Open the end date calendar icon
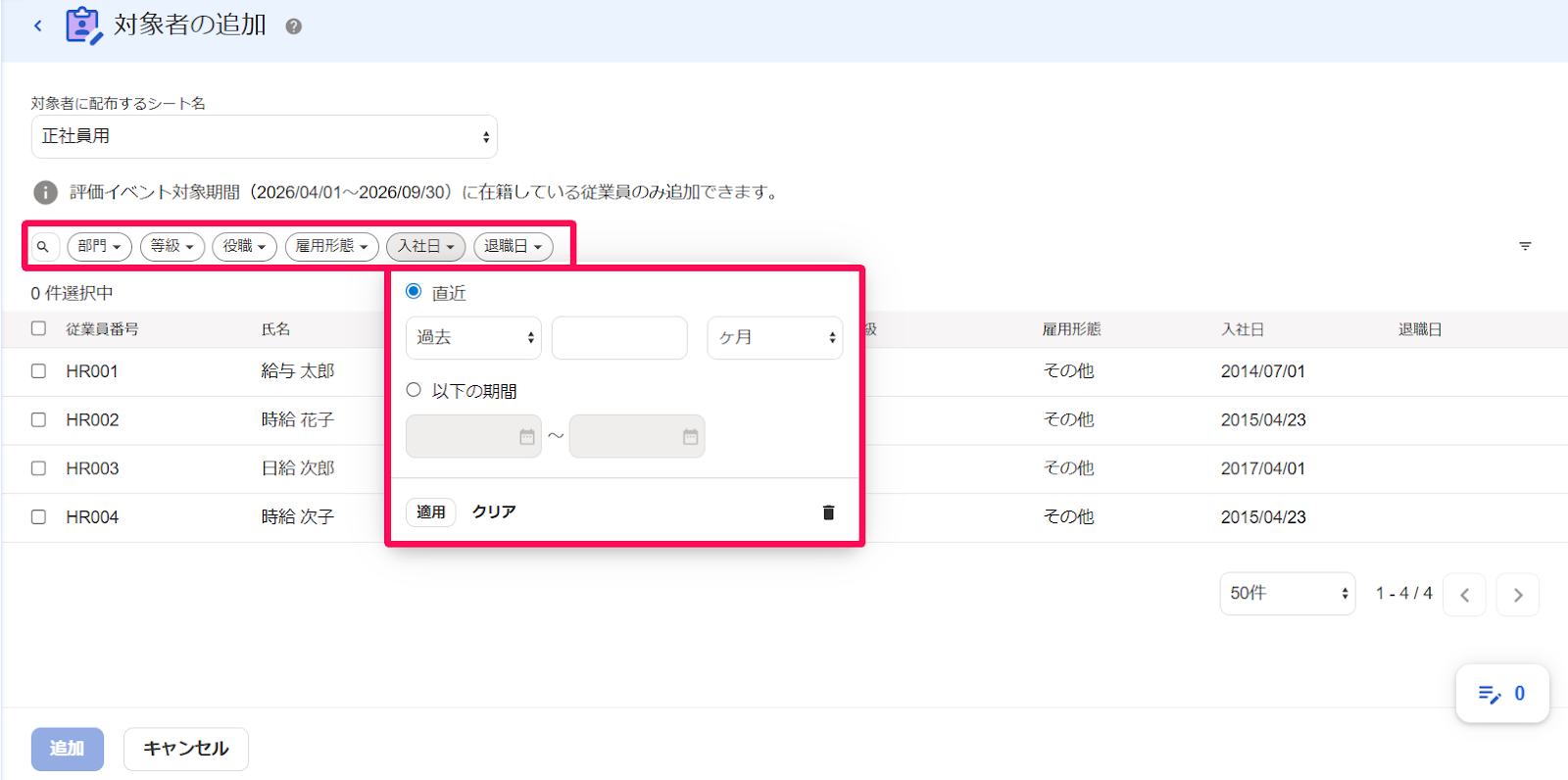The height and width of the screenshot is (780, 1568). tap(691, 437)
